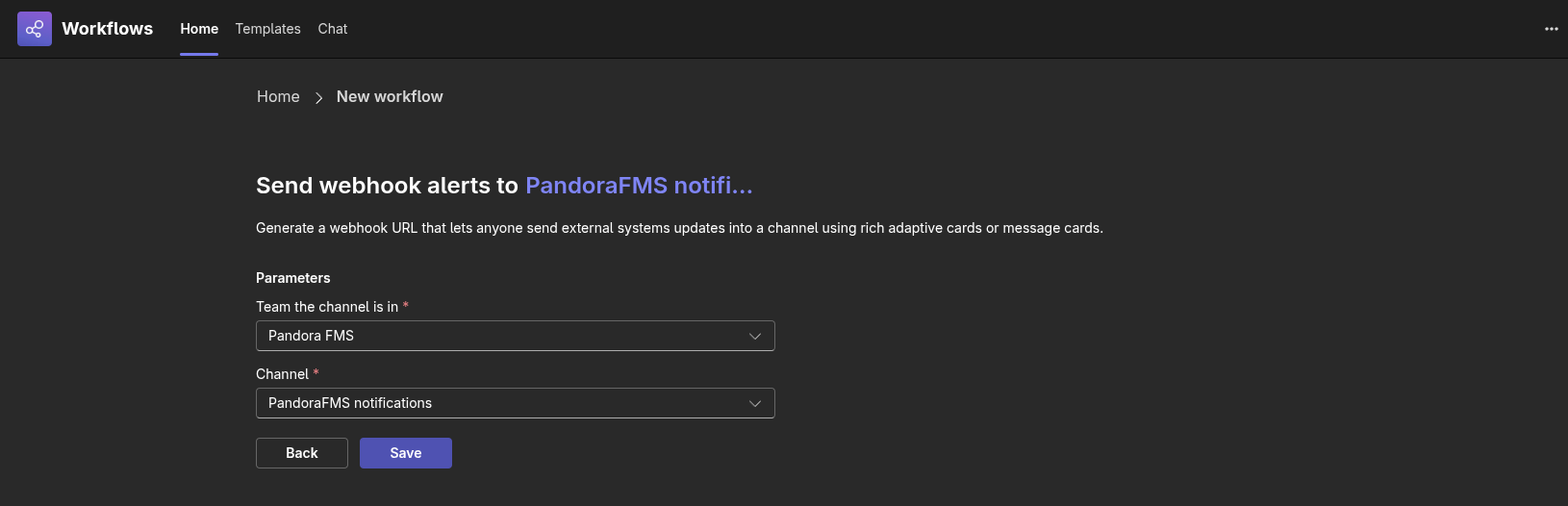Expand the channel dropdown chevron arrow
This screenshot has height=506, width=1568.
click(x=755, y=403)
